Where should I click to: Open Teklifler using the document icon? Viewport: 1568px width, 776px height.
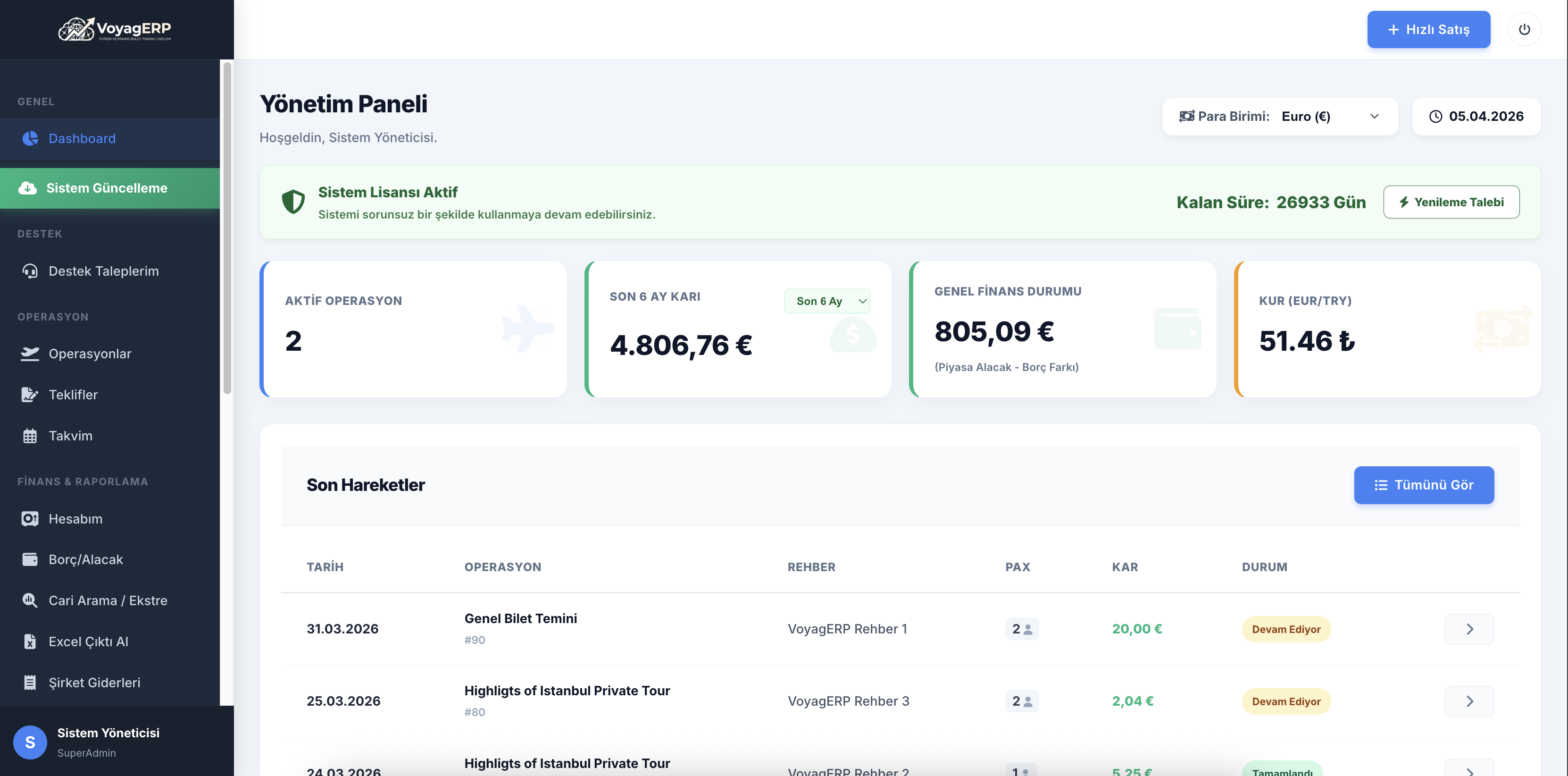point(30,394)
